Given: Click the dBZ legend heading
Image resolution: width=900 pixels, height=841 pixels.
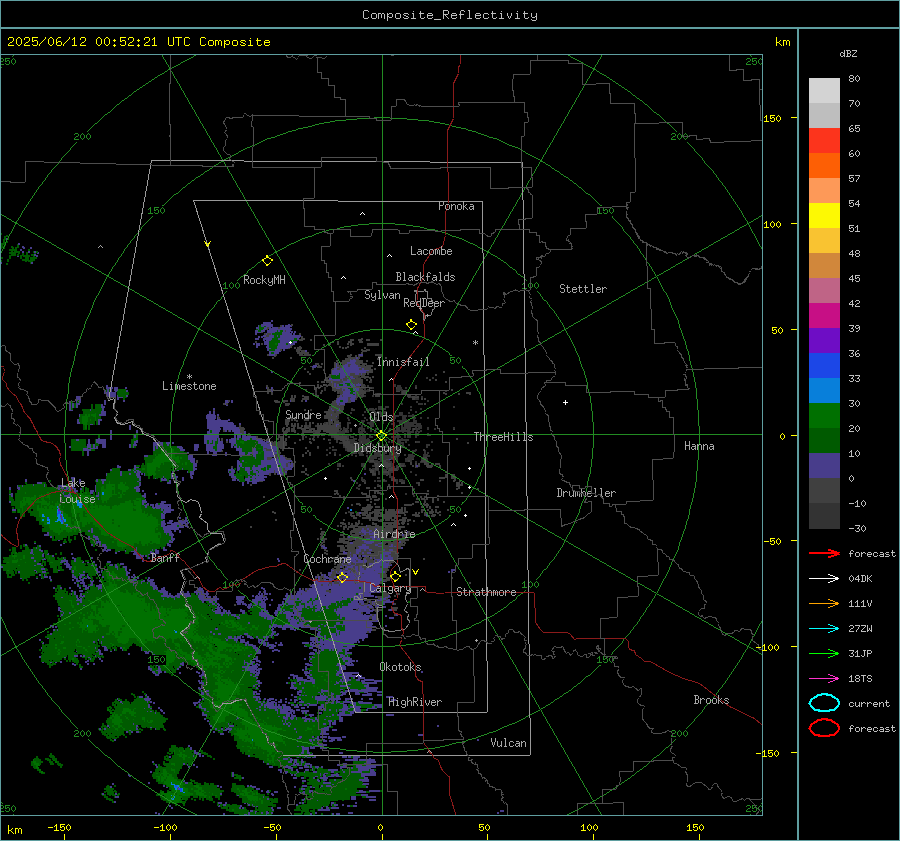Looking at the screenshot, I should (x=848, y=54).
